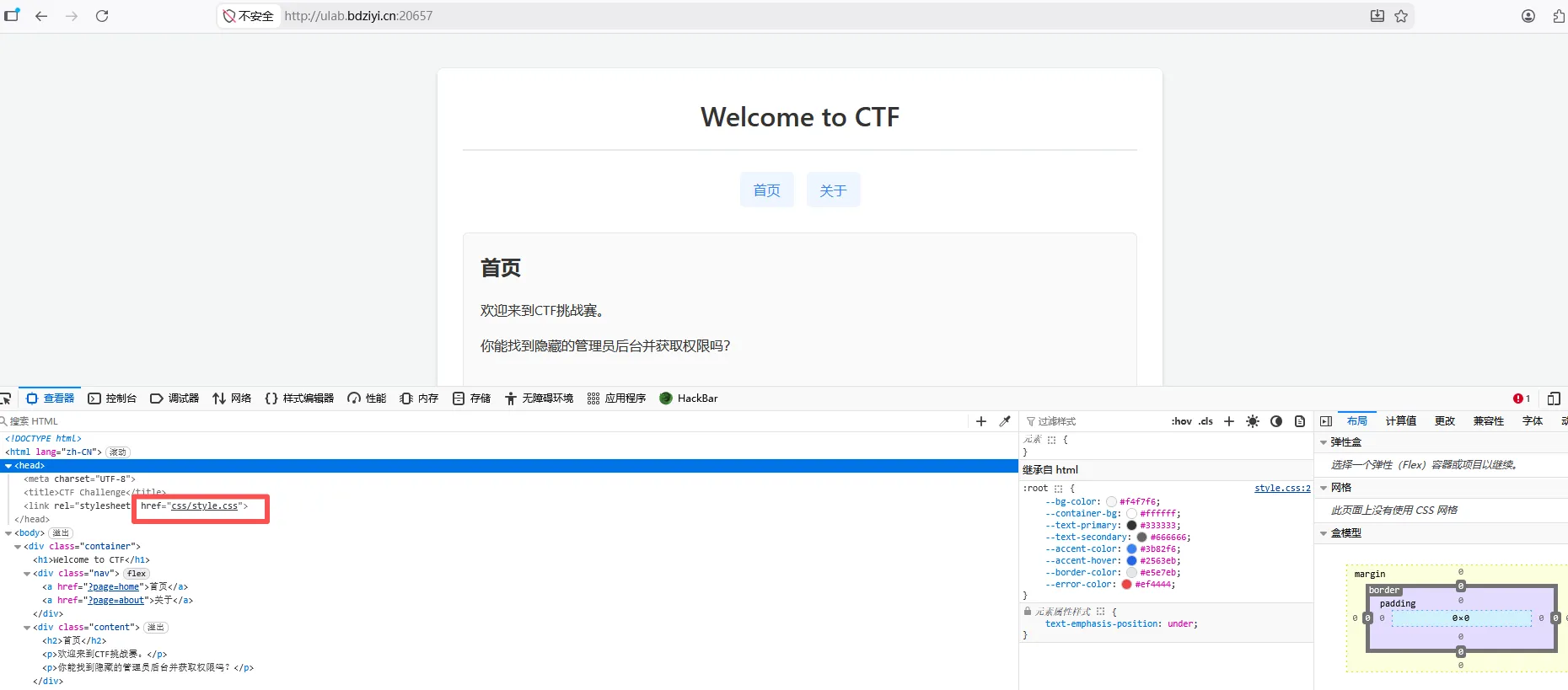The image size is (1568, 690).
Task: Toggle the overflow badge on body element
Action: 61,533
